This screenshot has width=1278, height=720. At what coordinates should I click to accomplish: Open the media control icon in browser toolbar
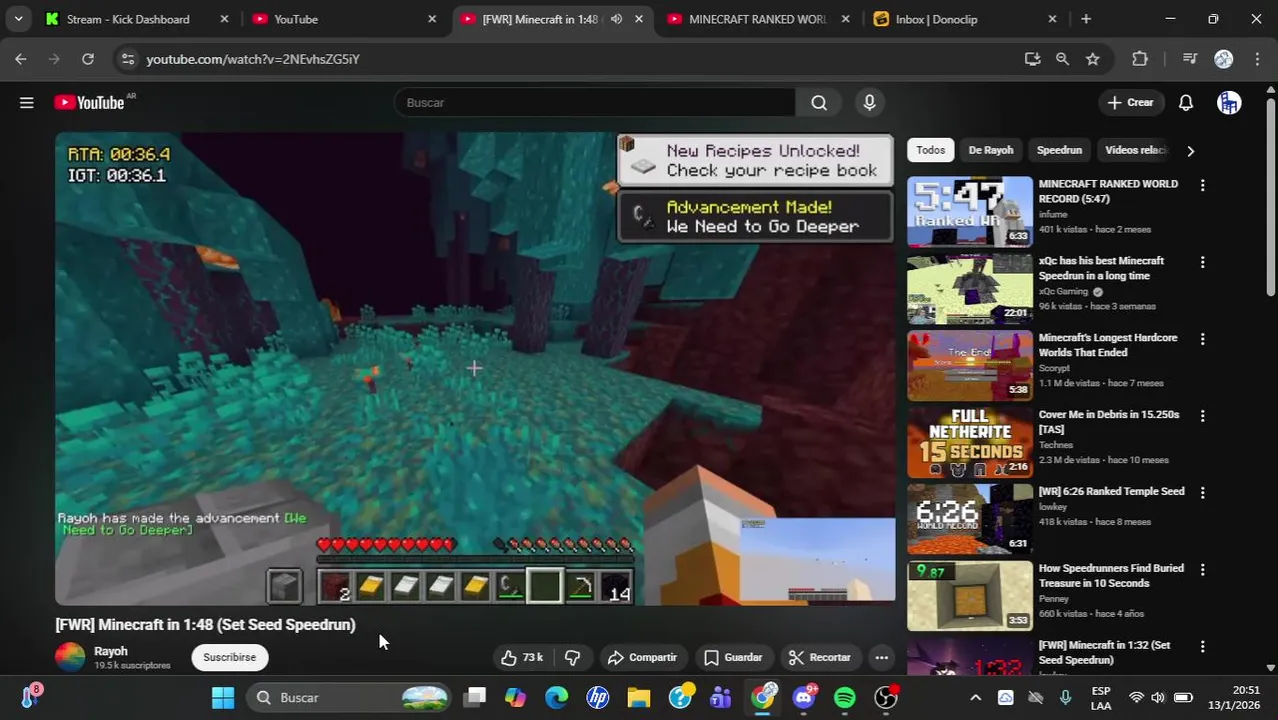(1189, 59)
